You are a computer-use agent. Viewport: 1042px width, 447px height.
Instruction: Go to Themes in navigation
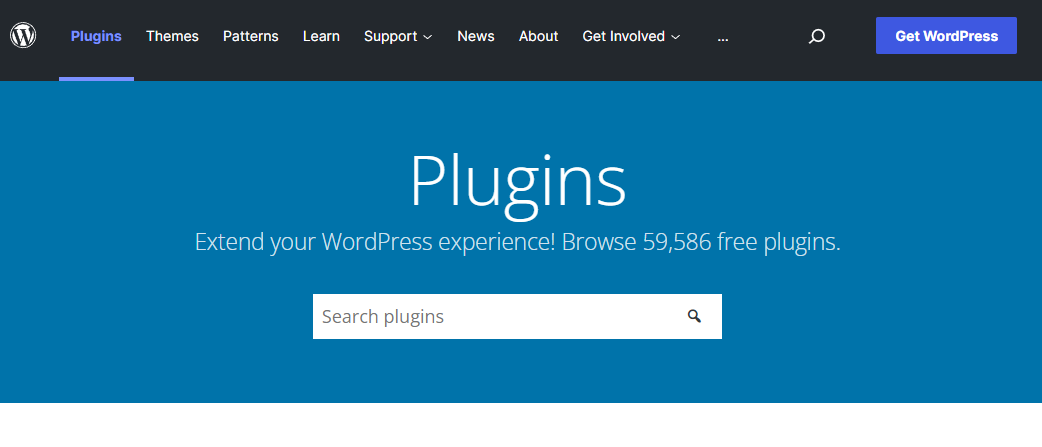pos(172,36)
